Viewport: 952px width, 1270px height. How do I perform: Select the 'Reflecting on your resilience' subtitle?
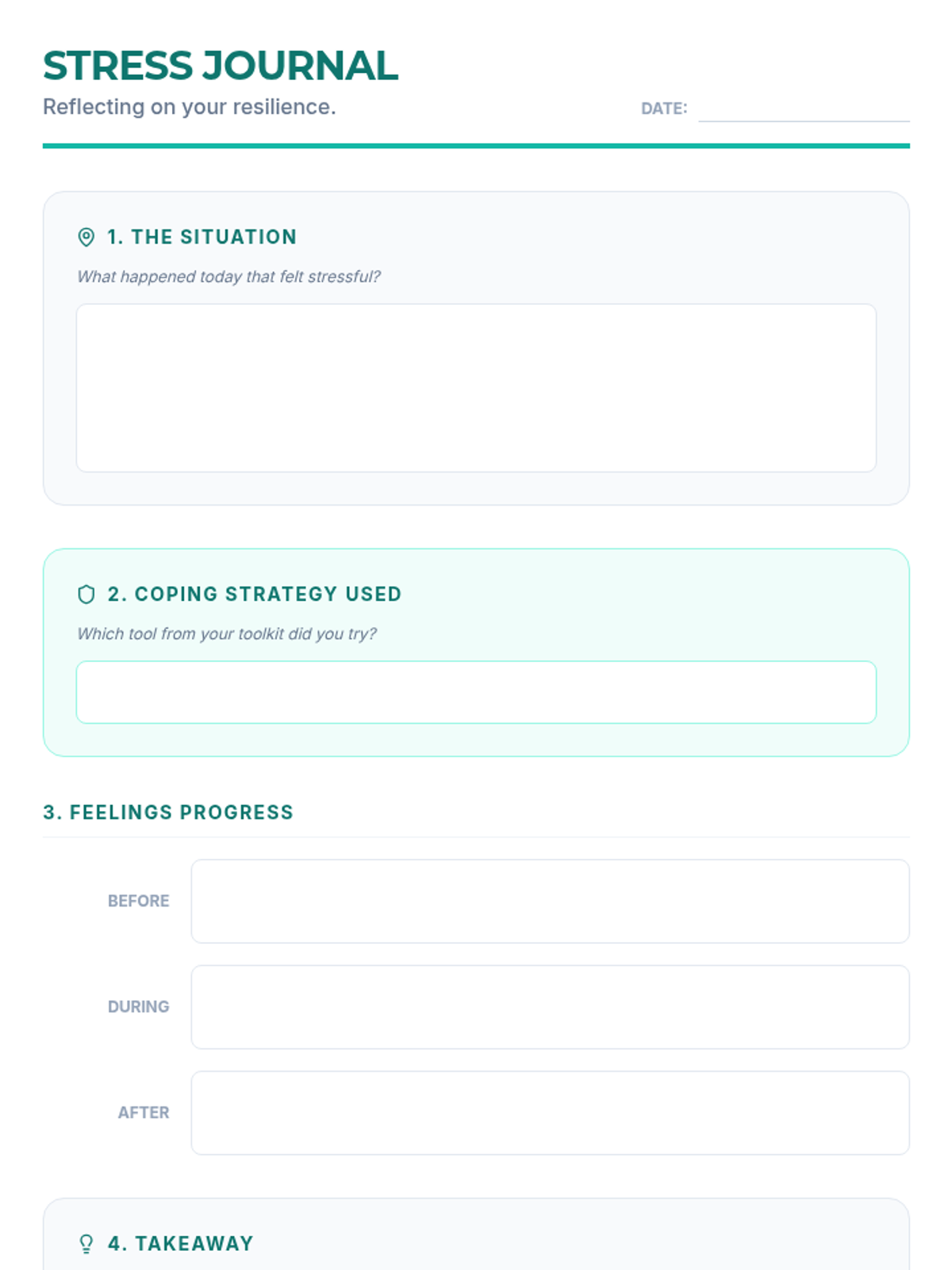coord(190,107)
